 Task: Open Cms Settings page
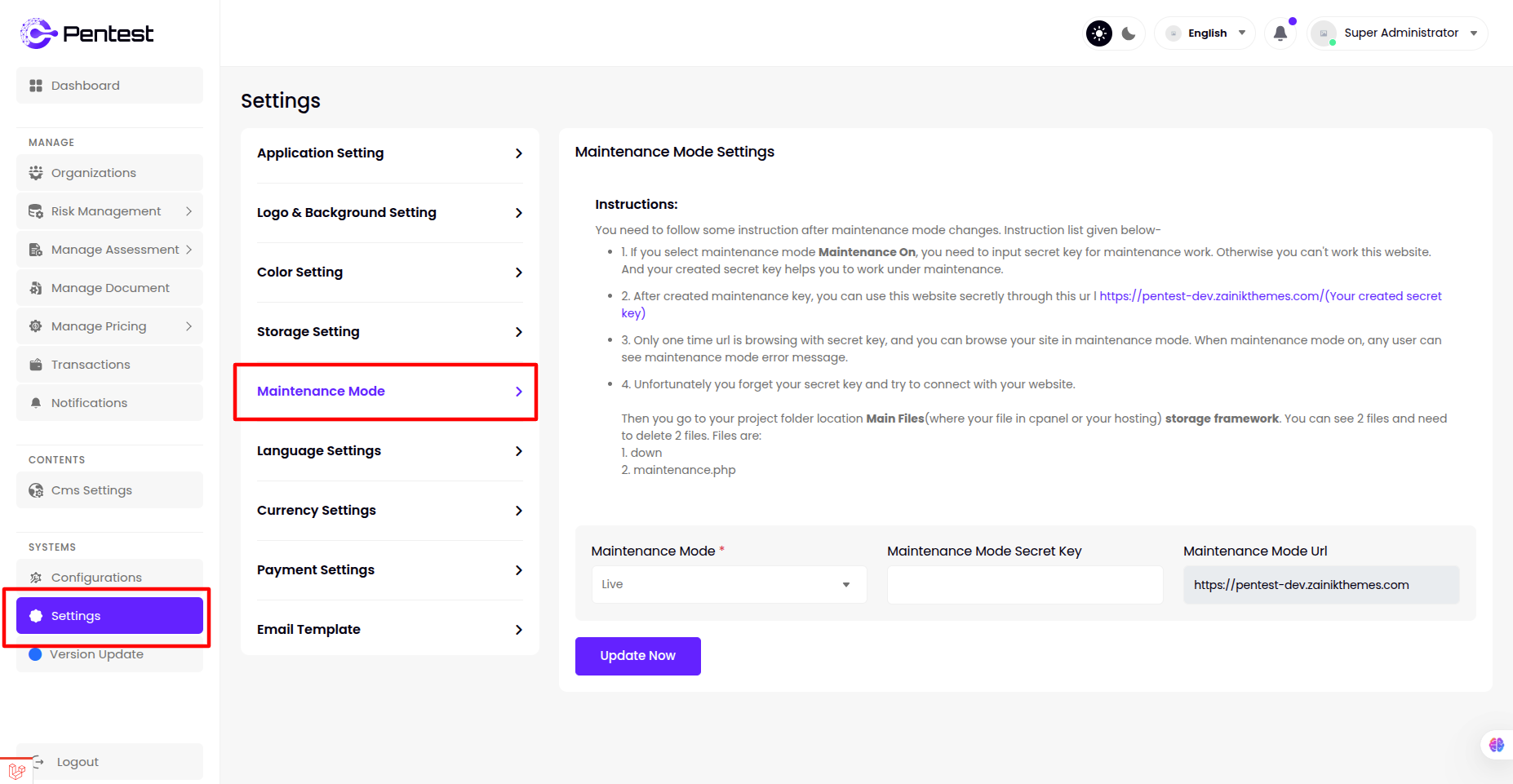click(109, 490)
